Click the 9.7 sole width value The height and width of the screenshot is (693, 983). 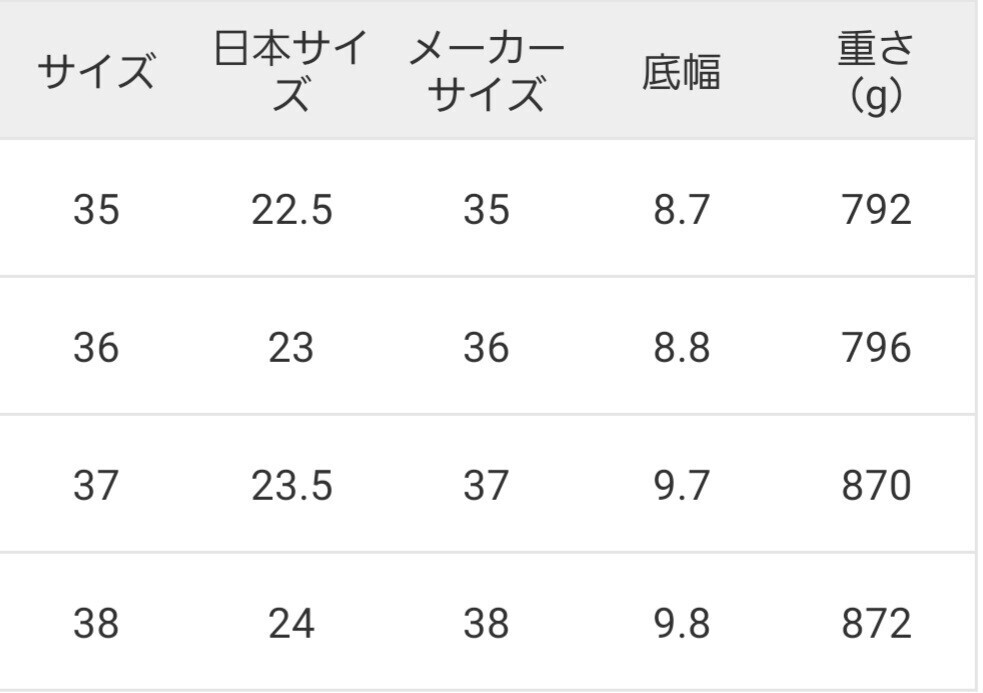pyautogui.click(x=681, y=485)
